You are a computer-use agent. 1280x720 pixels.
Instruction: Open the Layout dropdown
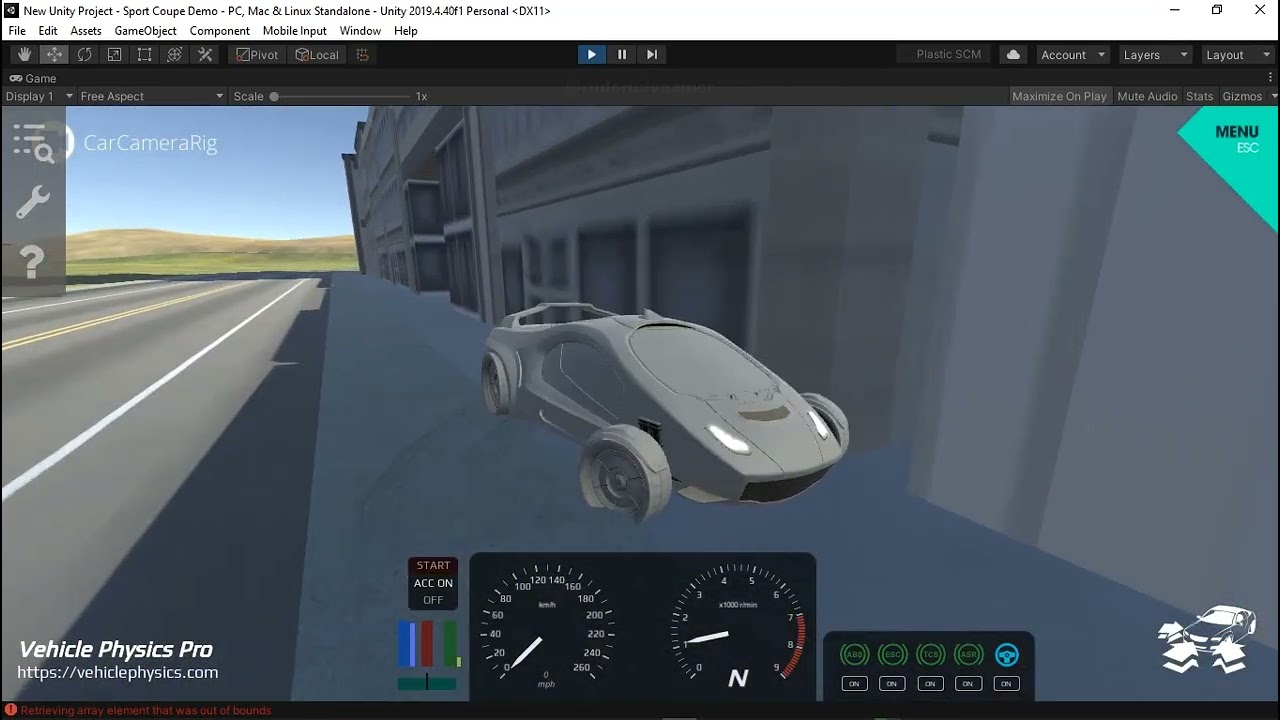point(1238,55)
